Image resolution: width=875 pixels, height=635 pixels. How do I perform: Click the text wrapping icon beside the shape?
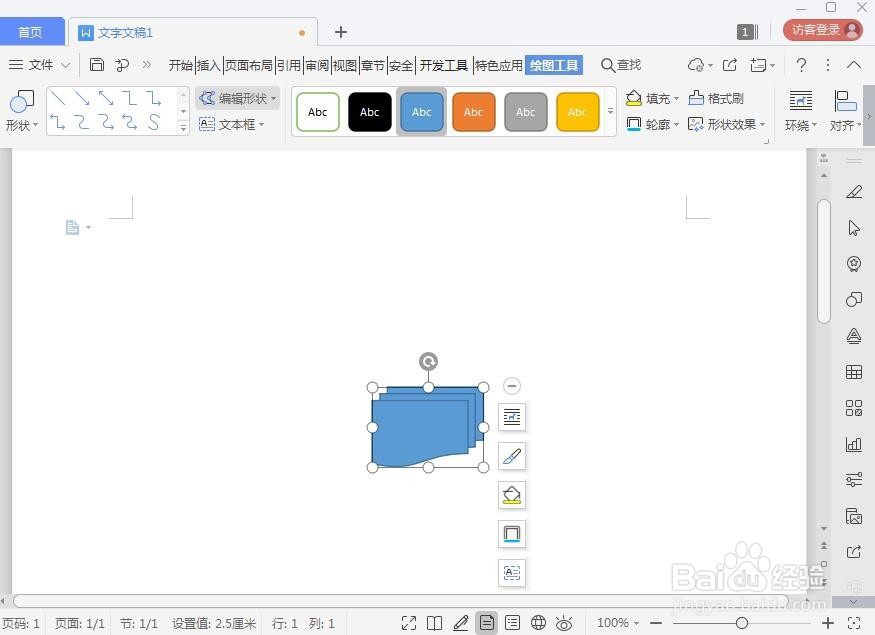pos(511,416)
